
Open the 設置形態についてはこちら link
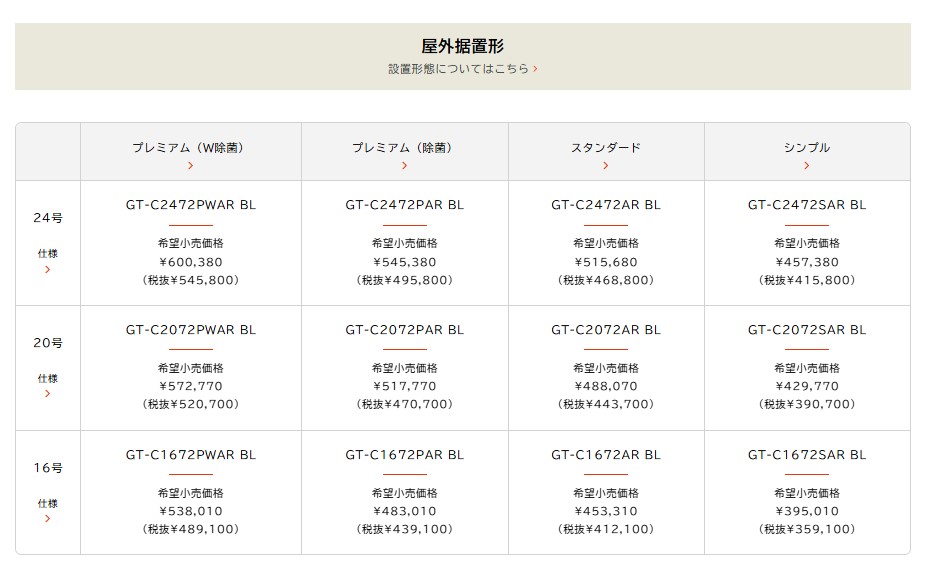pos(458,70)
